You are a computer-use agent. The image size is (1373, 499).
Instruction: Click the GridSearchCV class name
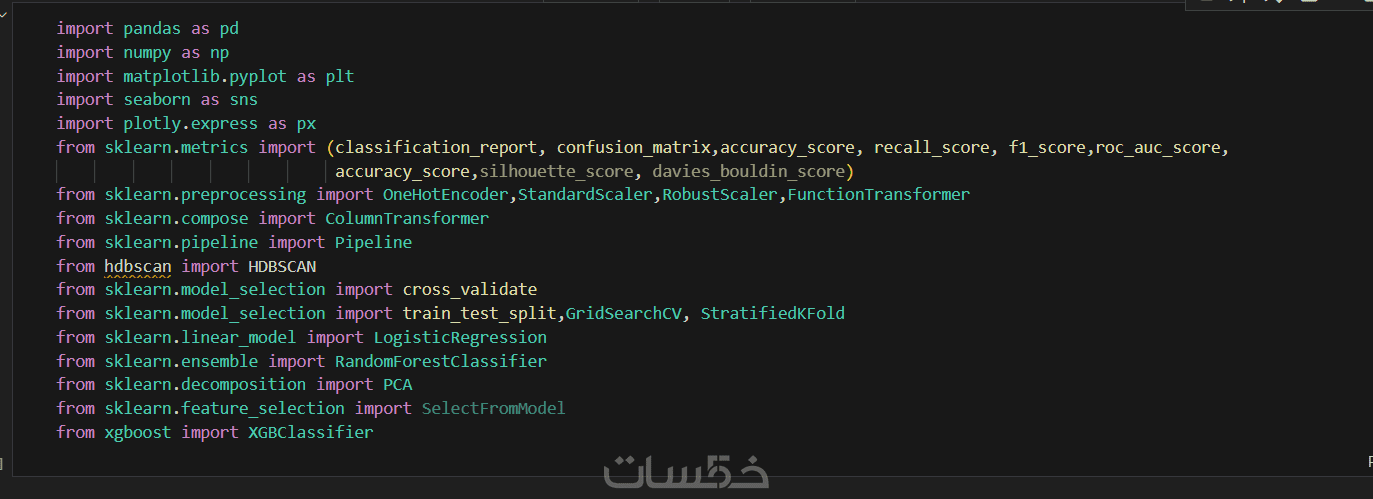(624, 313)
